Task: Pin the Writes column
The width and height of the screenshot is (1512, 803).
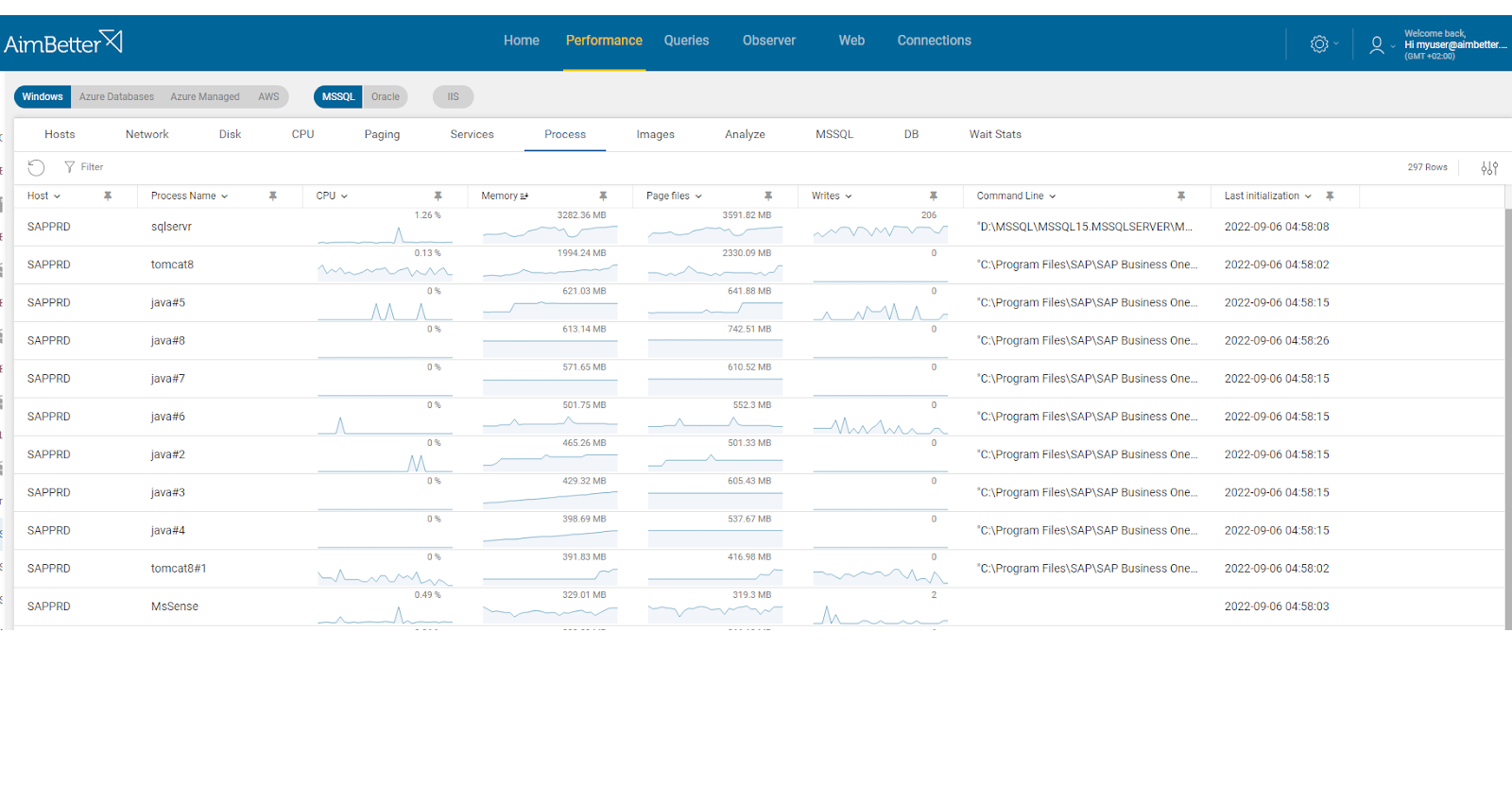Action: coord(933,196)
